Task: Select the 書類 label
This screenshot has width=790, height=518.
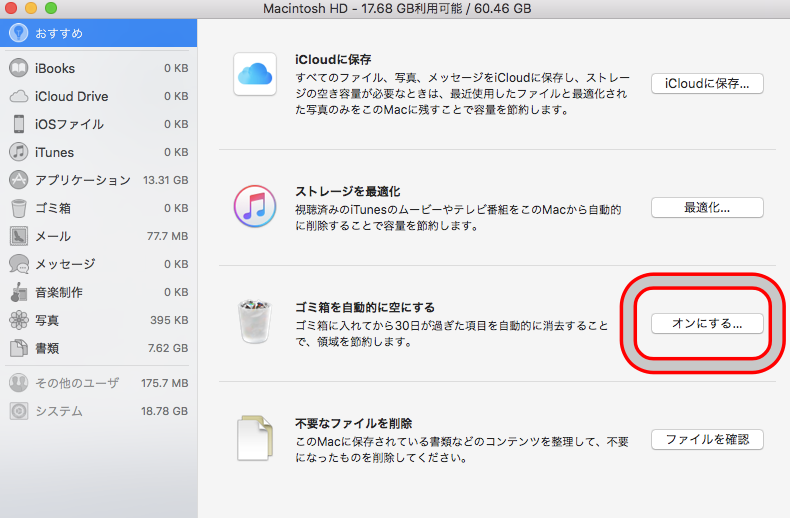Action: 47,348
